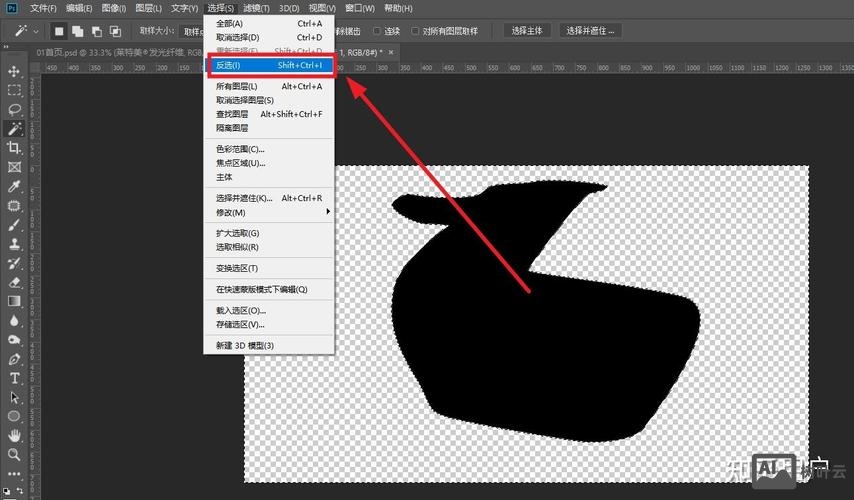Select the History Brush tool
This screenshot has height=500, width=854.
tap(14, 263)
